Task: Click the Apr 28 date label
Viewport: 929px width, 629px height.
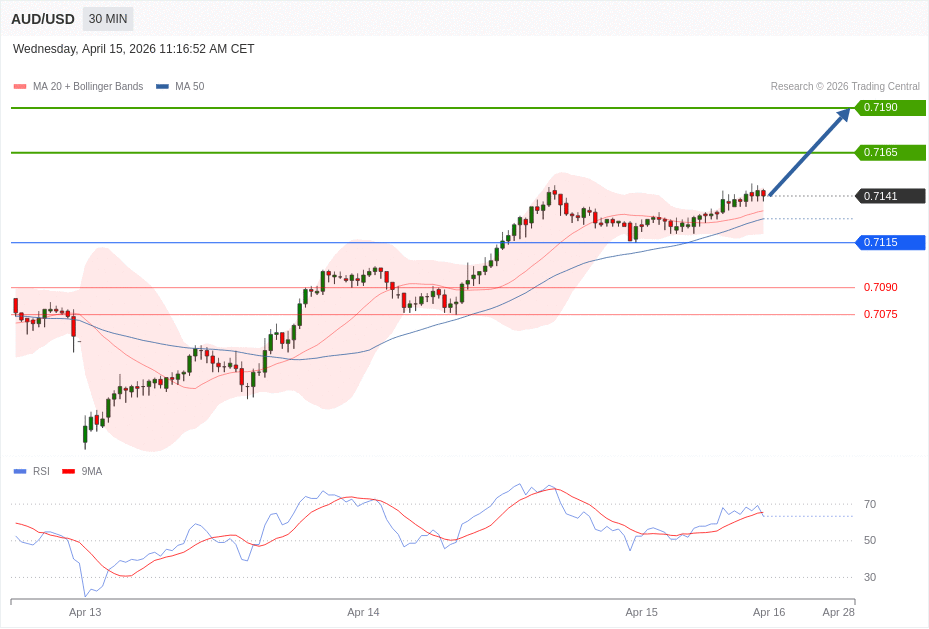Action: [x=838, y=612]
